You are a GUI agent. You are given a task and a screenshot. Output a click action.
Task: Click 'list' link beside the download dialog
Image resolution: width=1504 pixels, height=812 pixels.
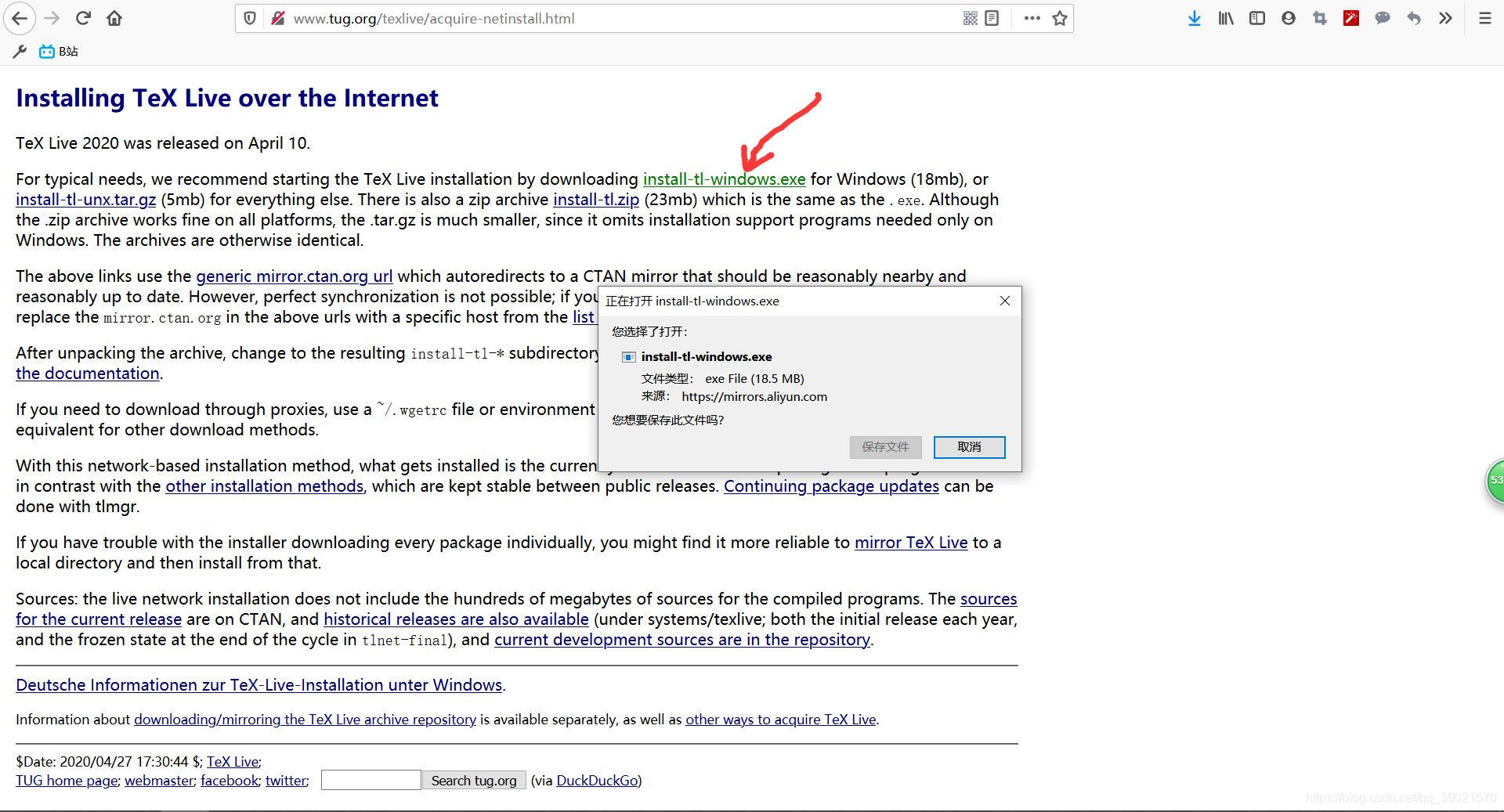pos(584,317)
